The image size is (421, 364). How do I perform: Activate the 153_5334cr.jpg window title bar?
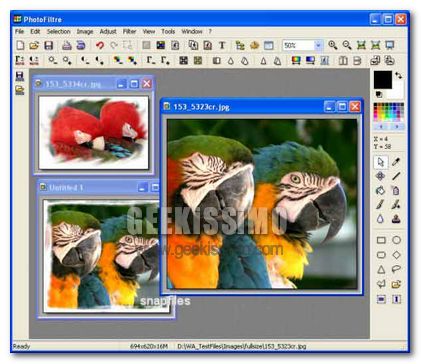pos(93,84)
